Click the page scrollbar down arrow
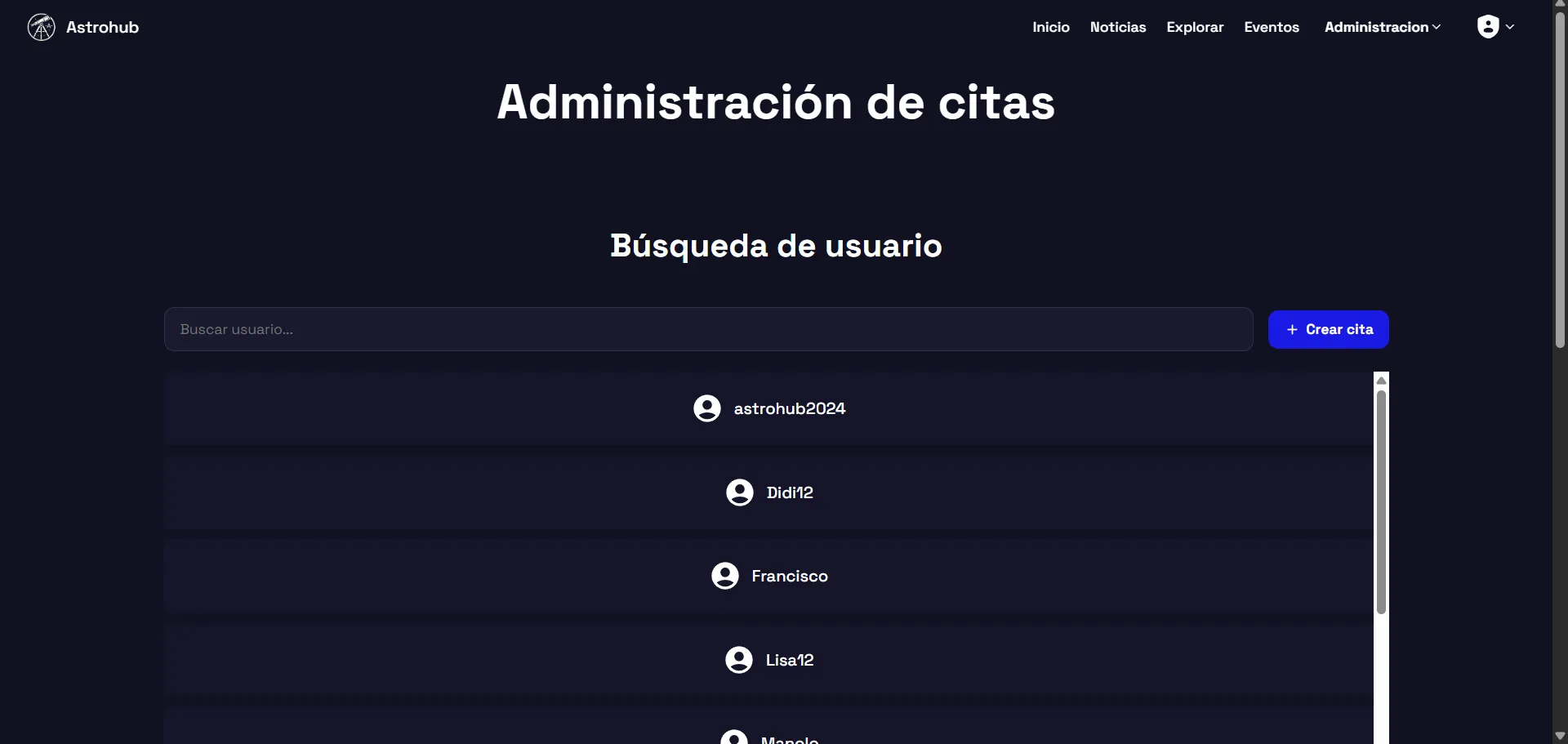Image resolution: width=1568 pixels, height=744 pixels. [1560, 736]
